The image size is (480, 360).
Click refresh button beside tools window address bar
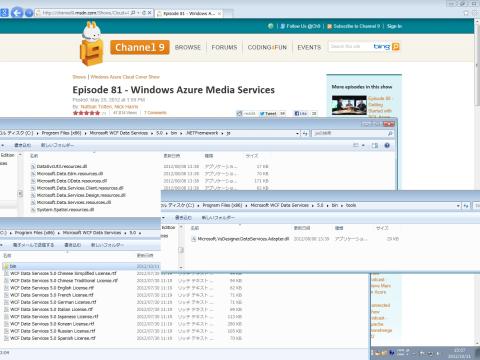coord(466,206)
